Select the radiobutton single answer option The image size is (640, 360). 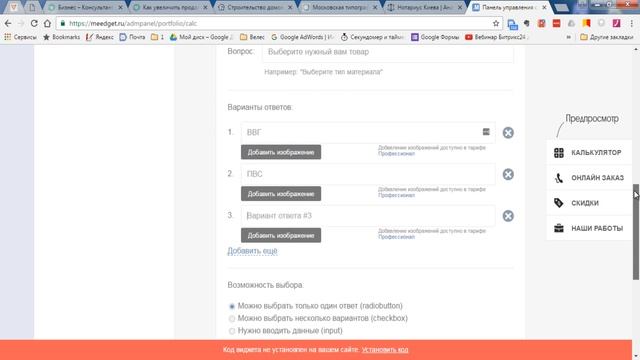coord(232,306)
